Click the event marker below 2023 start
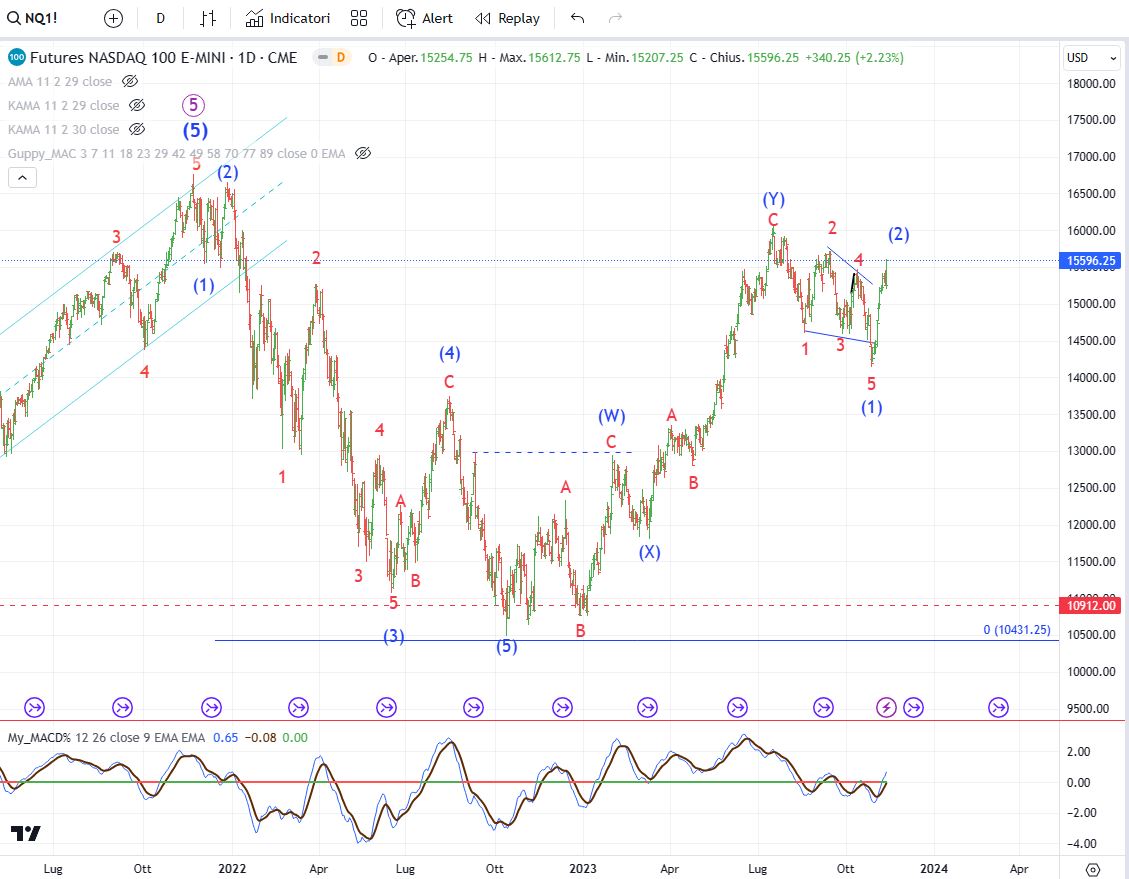 coord(562,708)
